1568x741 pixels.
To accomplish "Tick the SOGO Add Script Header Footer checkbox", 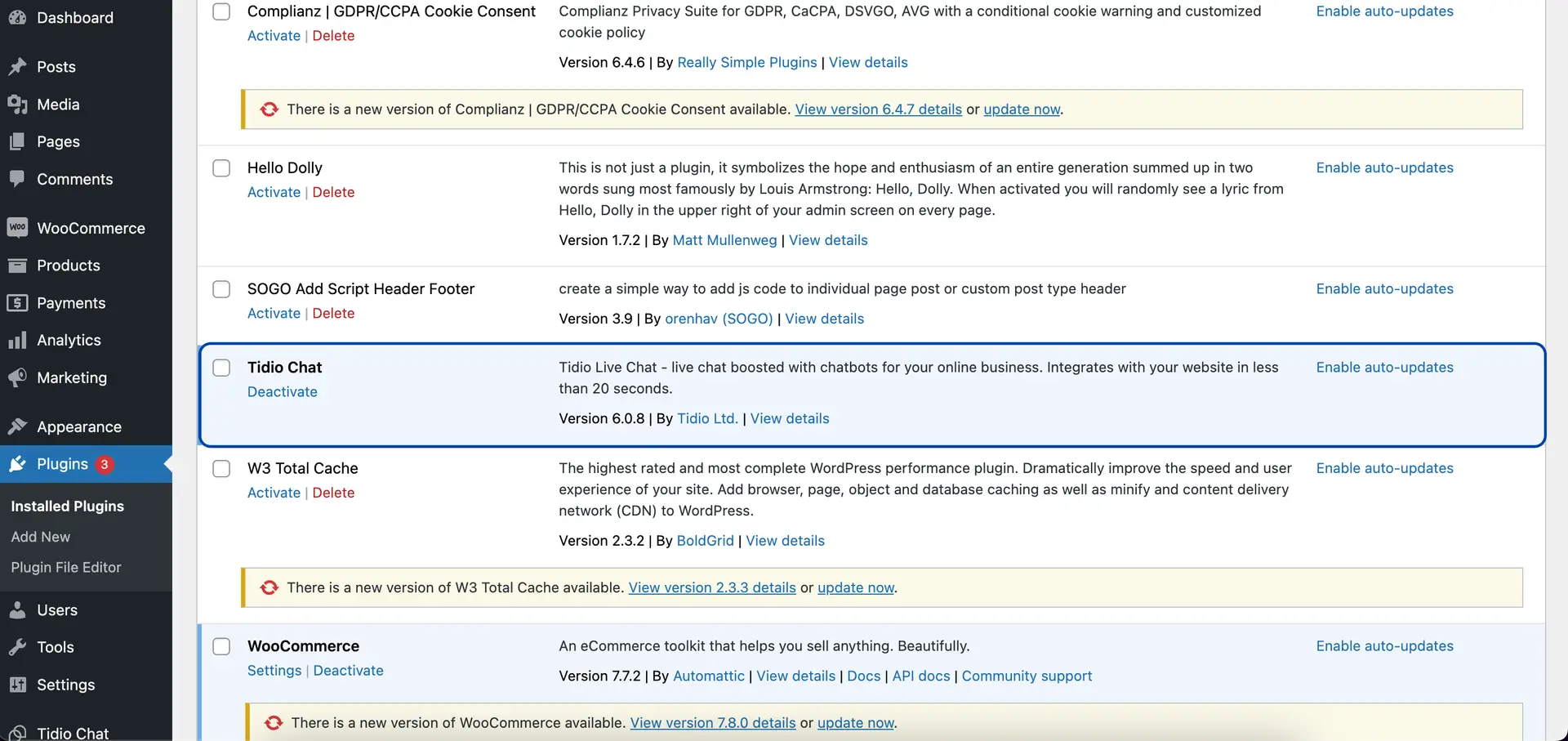I will click(221, 289).
